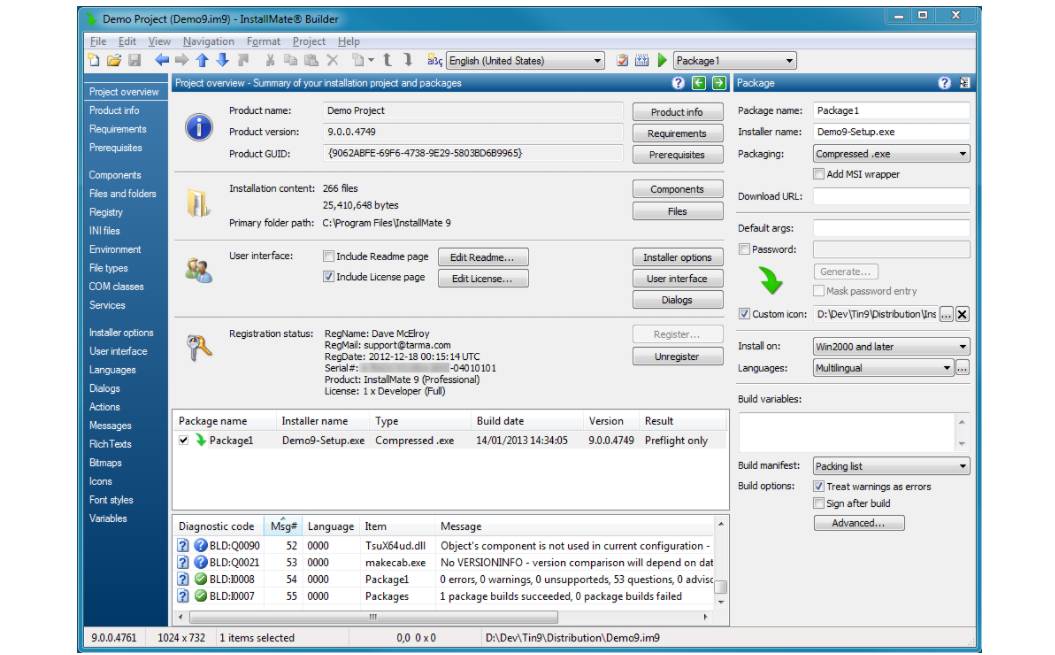The height and width of the screenshot is (655, 1055).
Task: Toggle Package1 row checkbox in package list
Action: coord(184,440)
